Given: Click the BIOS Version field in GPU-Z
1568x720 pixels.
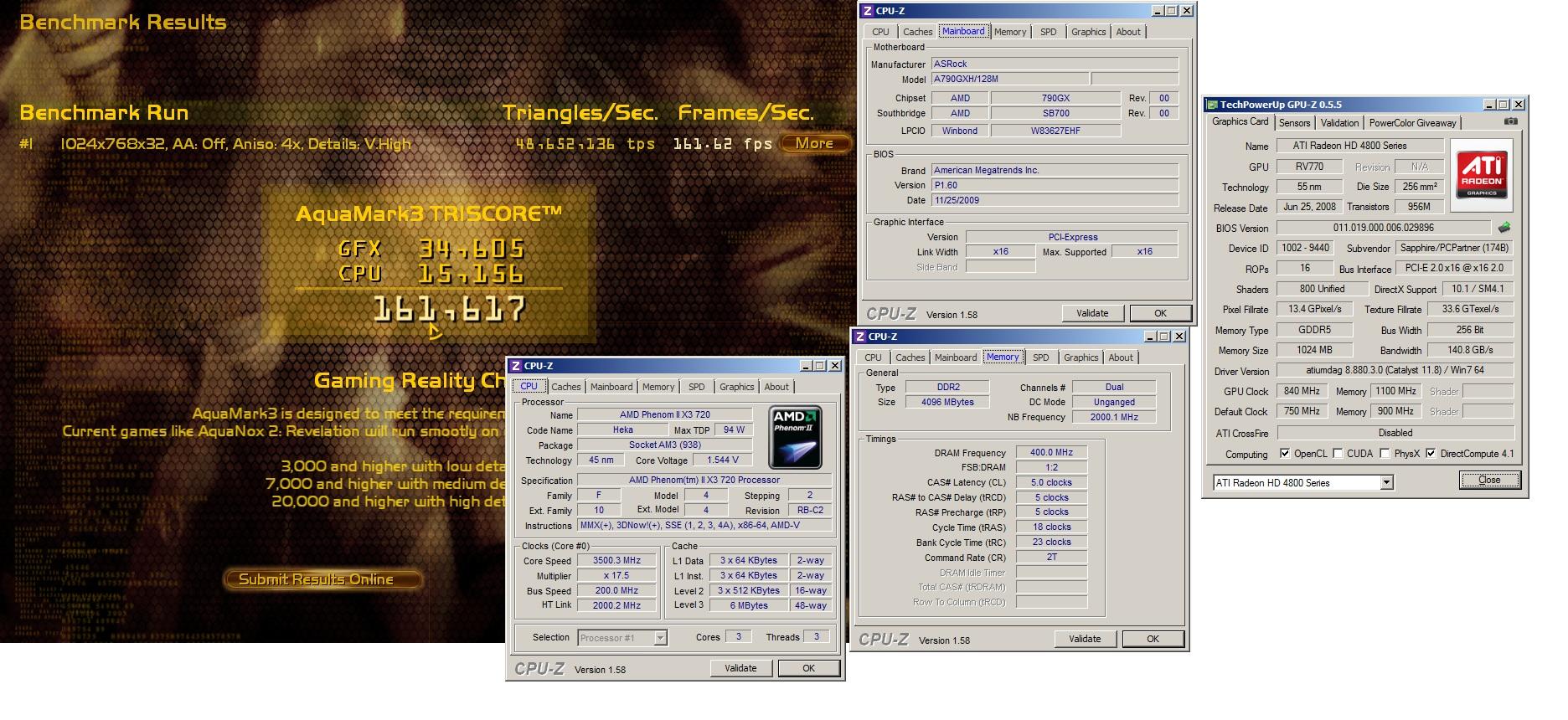Looking at the screenshot, I should [1383, 227].
